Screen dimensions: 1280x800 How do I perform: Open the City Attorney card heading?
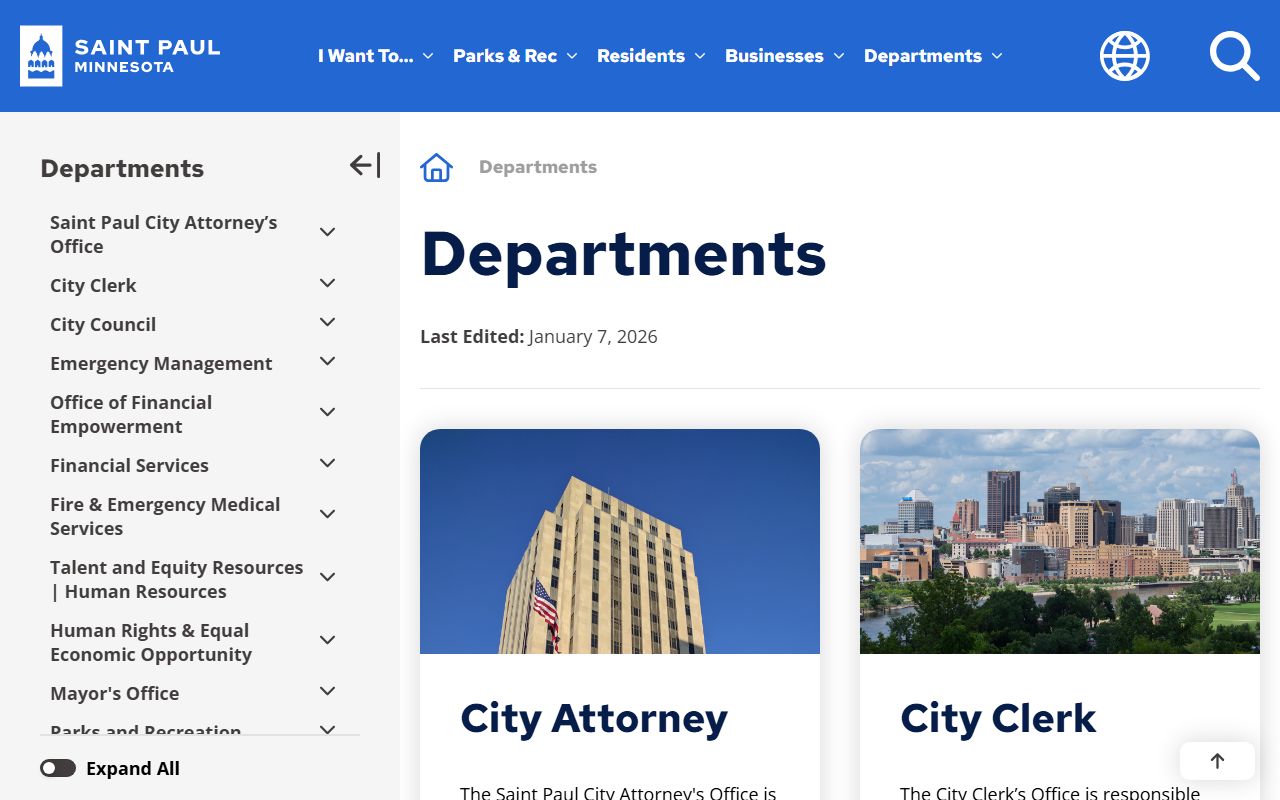click(x=594, y=718)
